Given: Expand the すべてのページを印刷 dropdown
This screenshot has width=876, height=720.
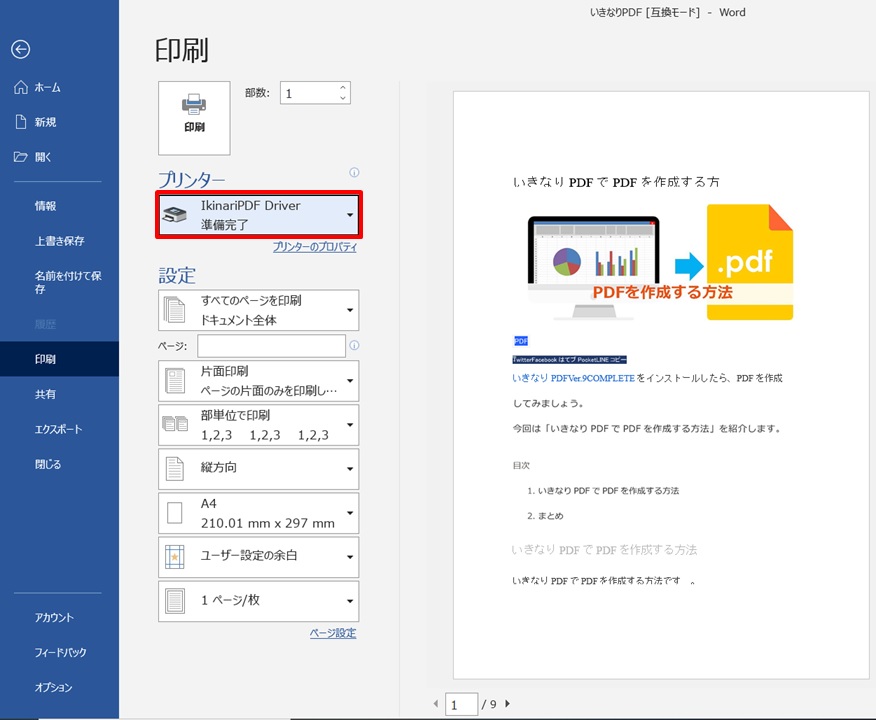Looking at the screenshot, I should pyautogui.click(x=259, y=310).
